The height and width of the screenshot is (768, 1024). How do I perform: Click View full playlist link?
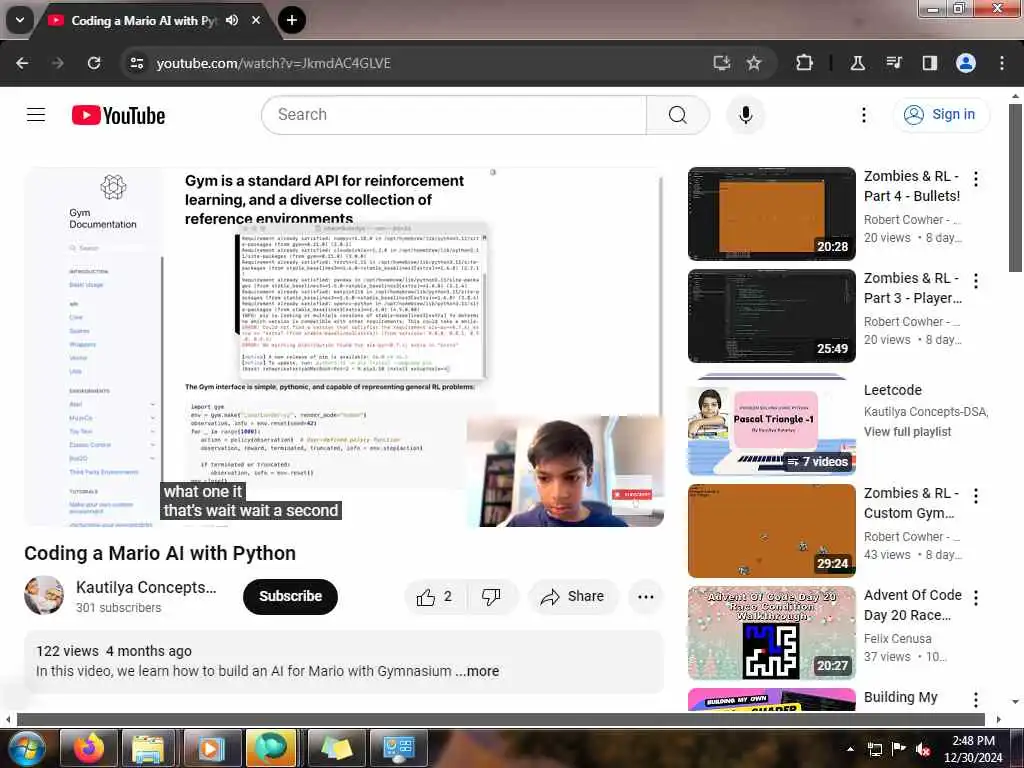pos(908,432)
